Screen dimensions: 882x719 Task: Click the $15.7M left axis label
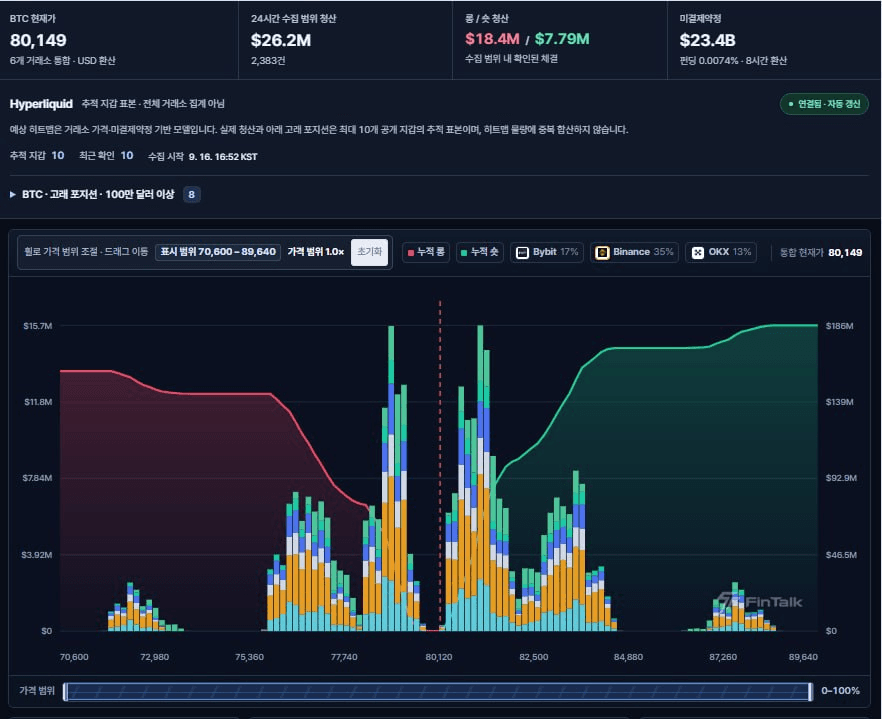[x=38, y=326]
